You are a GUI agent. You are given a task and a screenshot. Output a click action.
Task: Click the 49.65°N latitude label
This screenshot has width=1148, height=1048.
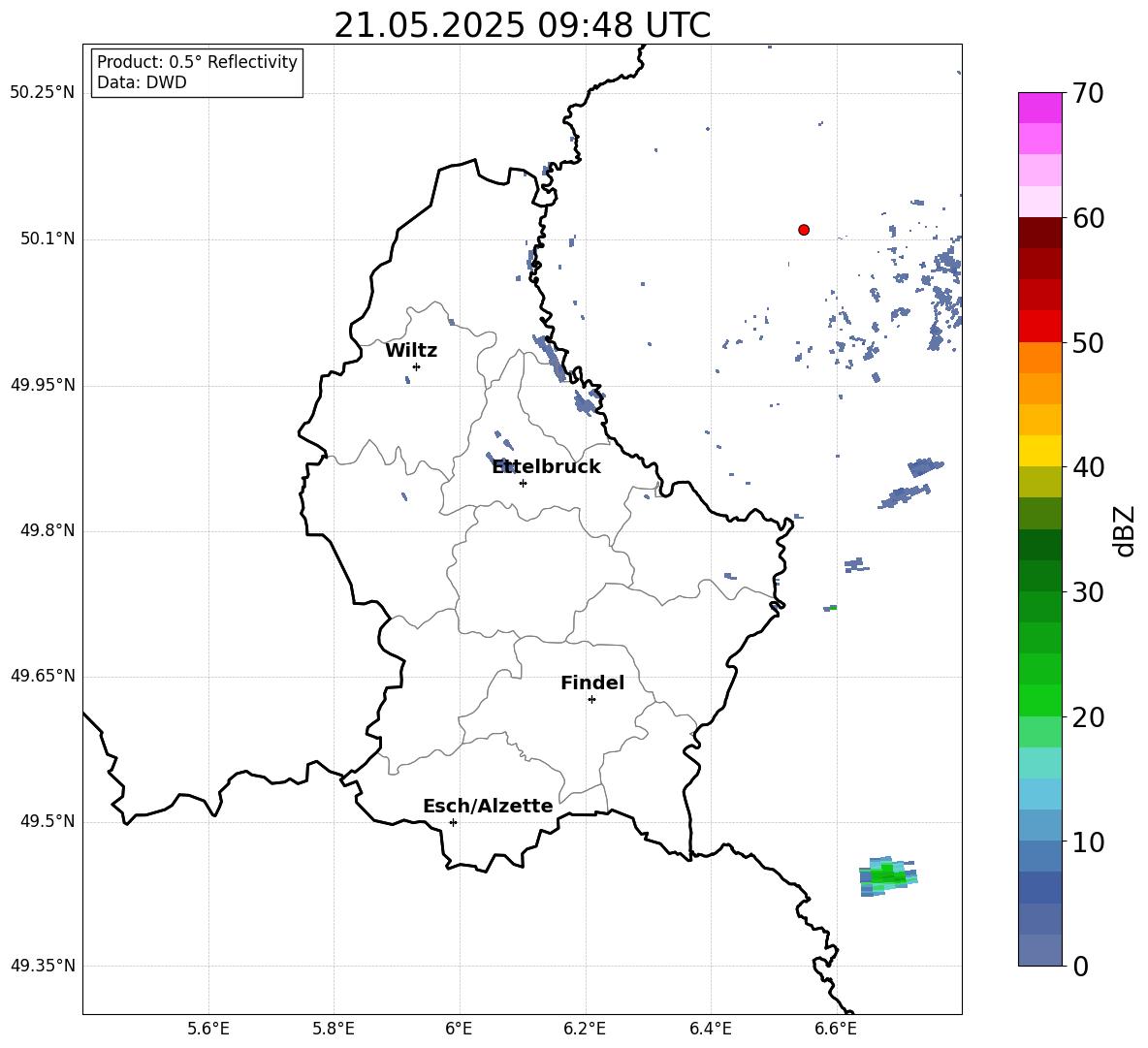coord(43,676)
